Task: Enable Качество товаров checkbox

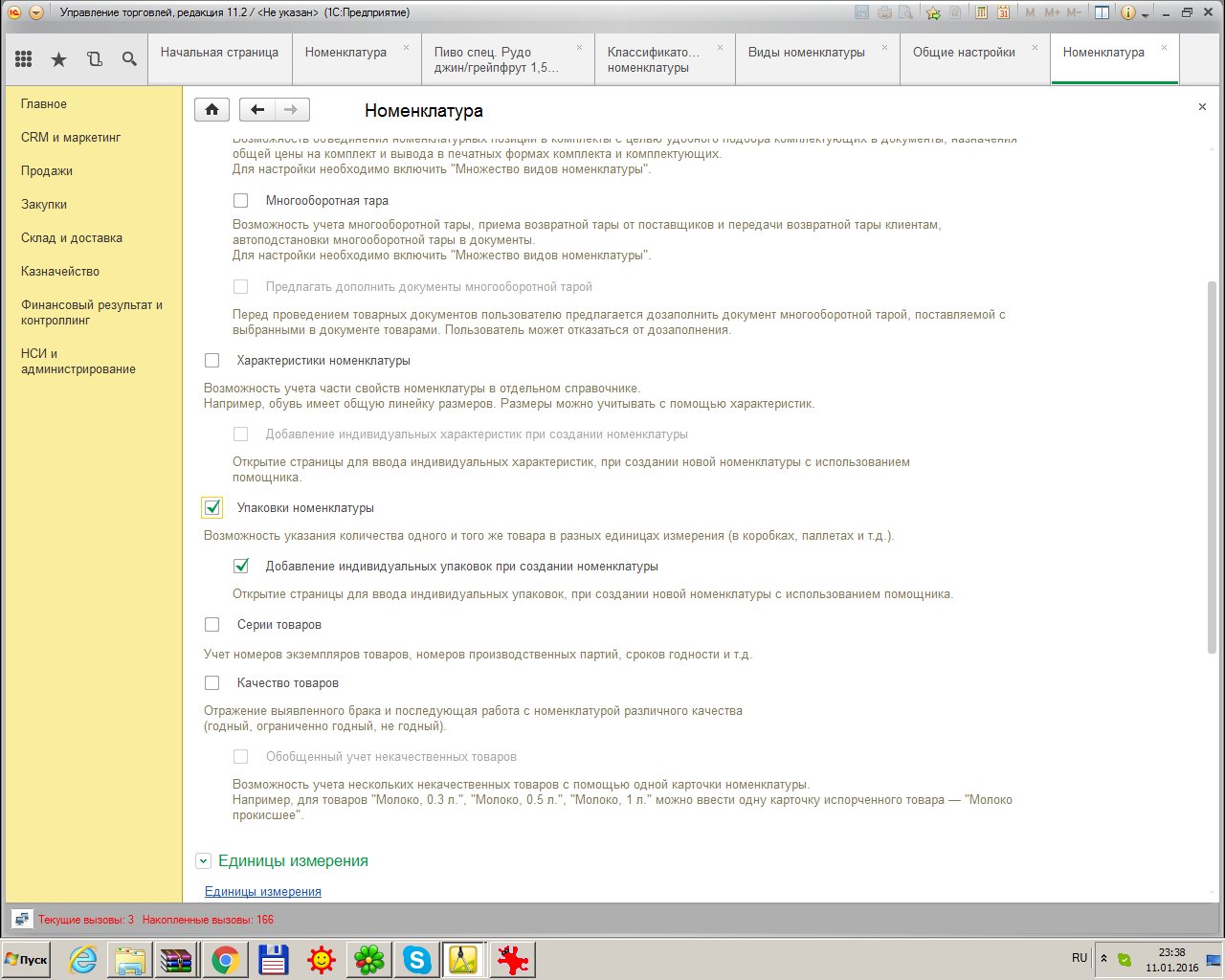Action: pos(212,683)
